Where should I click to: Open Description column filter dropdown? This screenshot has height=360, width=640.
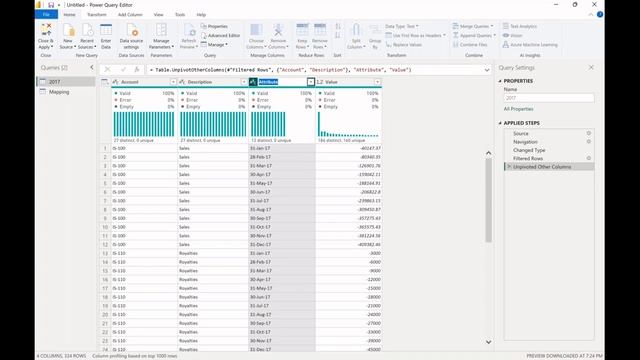click(244, 82)
